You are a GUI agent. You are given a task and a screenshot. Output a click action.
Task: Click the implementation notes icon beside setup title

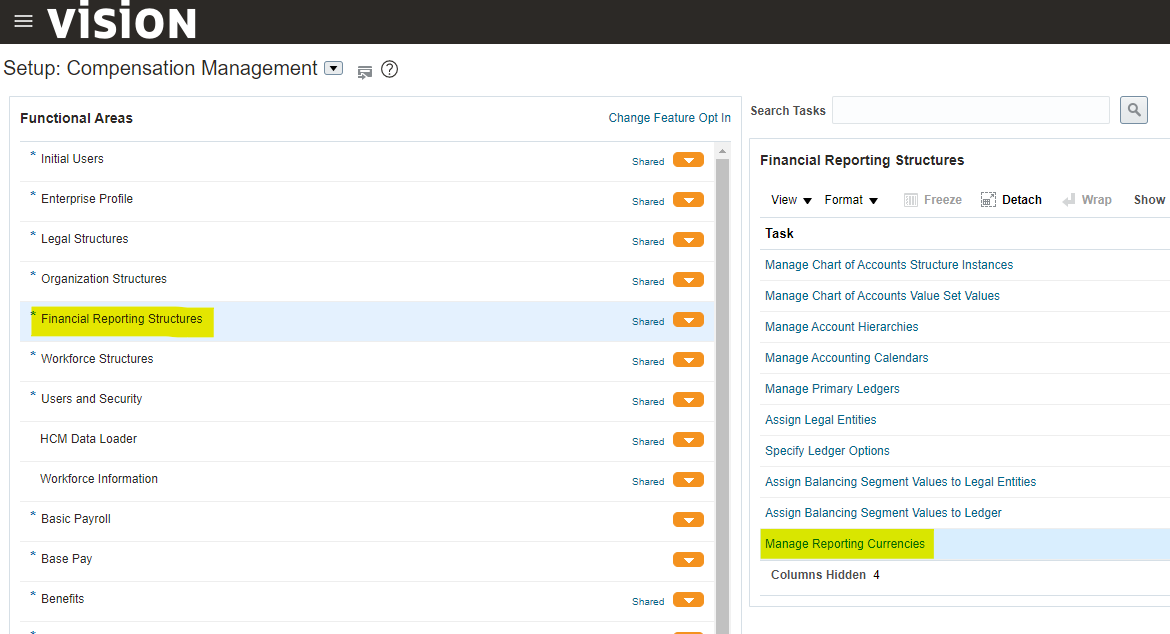[365, 71]
